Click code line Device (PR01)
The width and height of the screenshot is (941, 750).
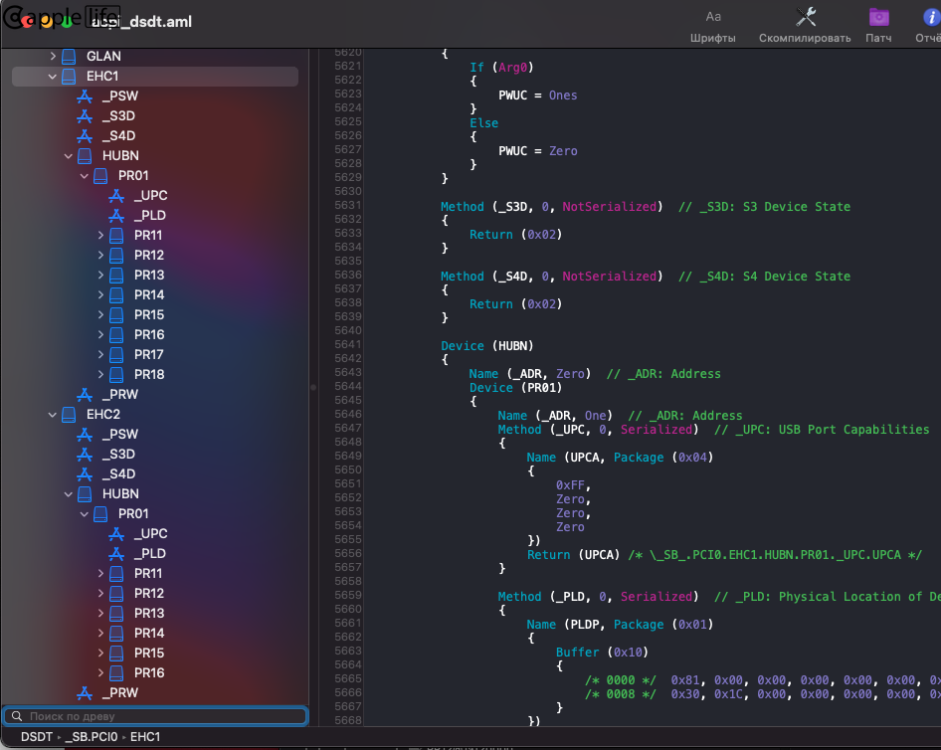pyautogui.click(x=516, y=388)
